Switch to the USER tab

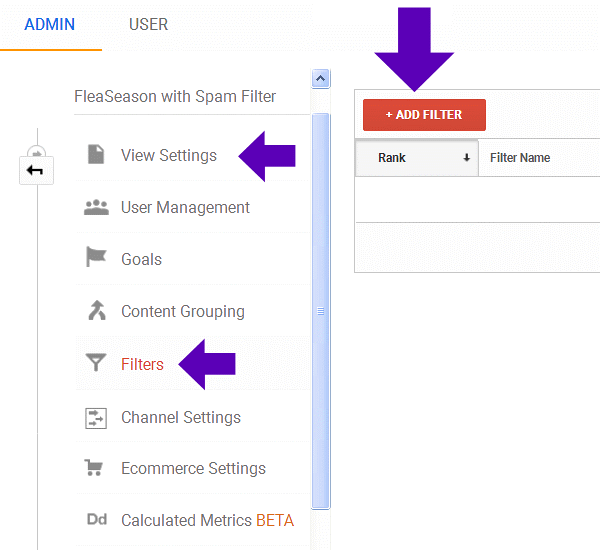click(x=148, y=24)
